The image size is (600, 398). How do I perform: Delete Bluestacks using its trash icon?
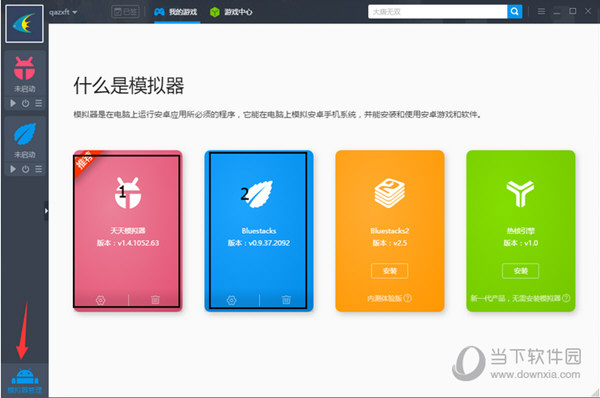[x=286, y=300]
